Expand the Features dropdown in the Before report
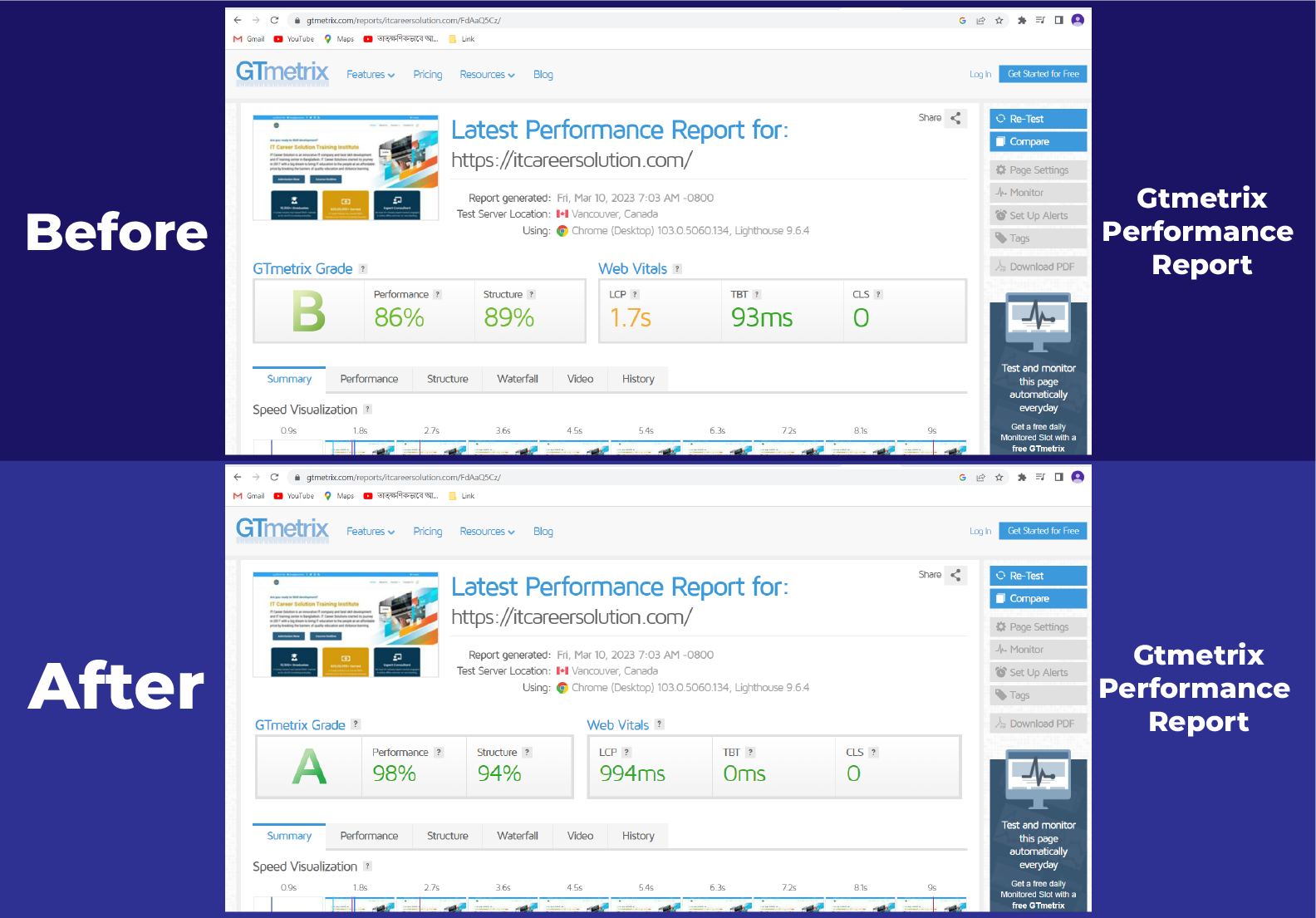 (x=371, y=75)
